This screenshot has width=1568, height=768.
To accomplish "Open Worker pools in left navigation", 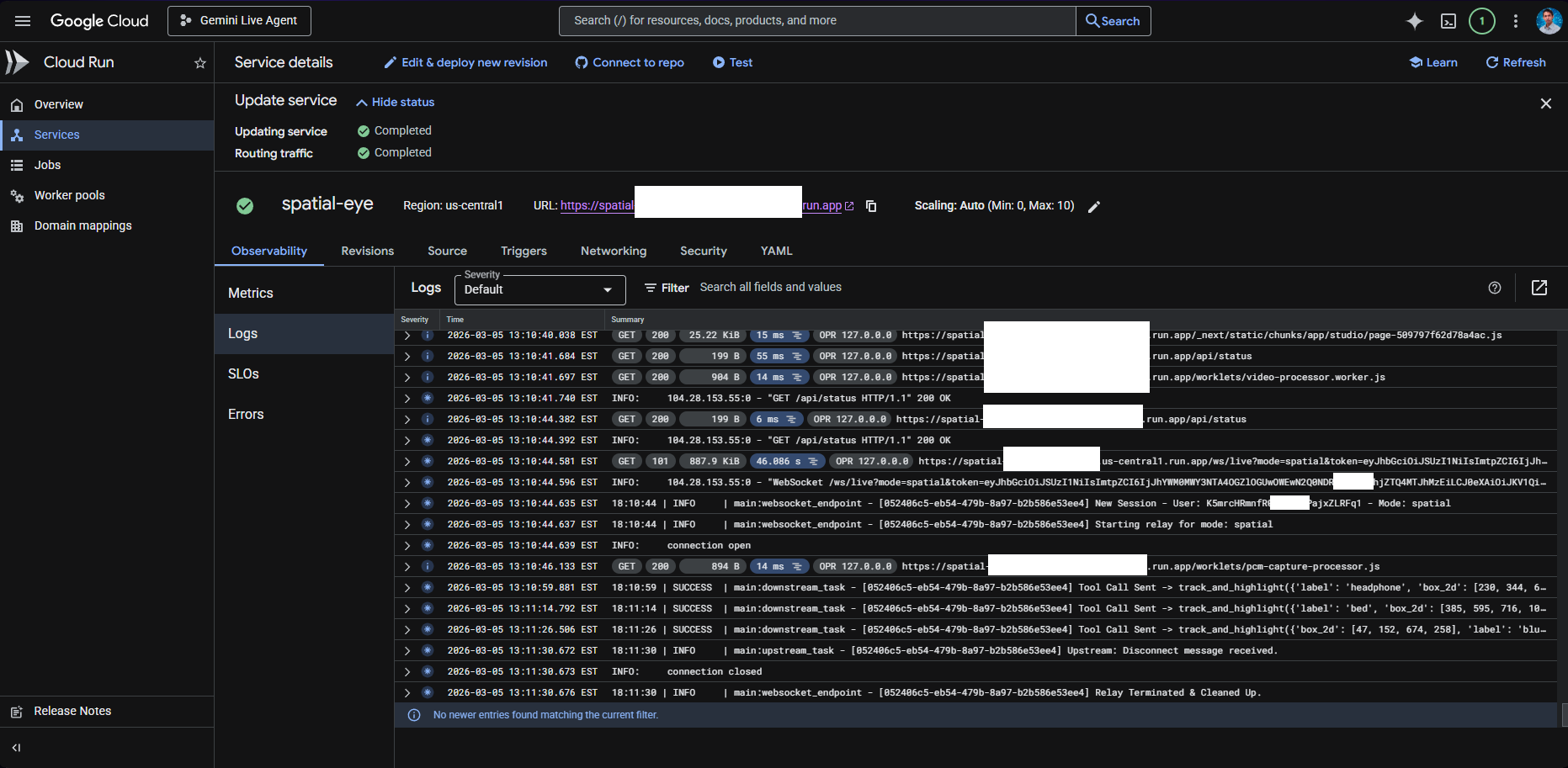I will coord(107,196).
